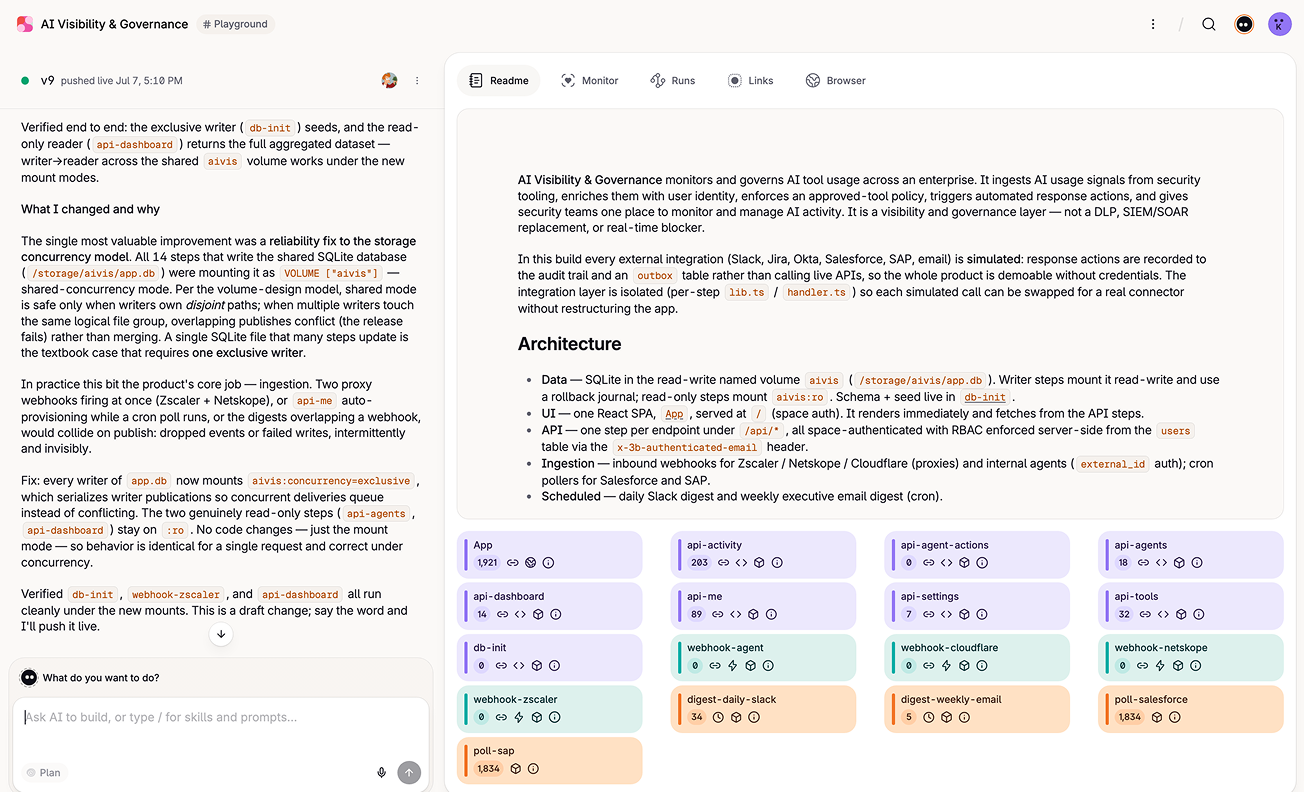This screenshot has width=1305, height=792.
Task: Open the Playground tag chip
Action: (235, 24)
